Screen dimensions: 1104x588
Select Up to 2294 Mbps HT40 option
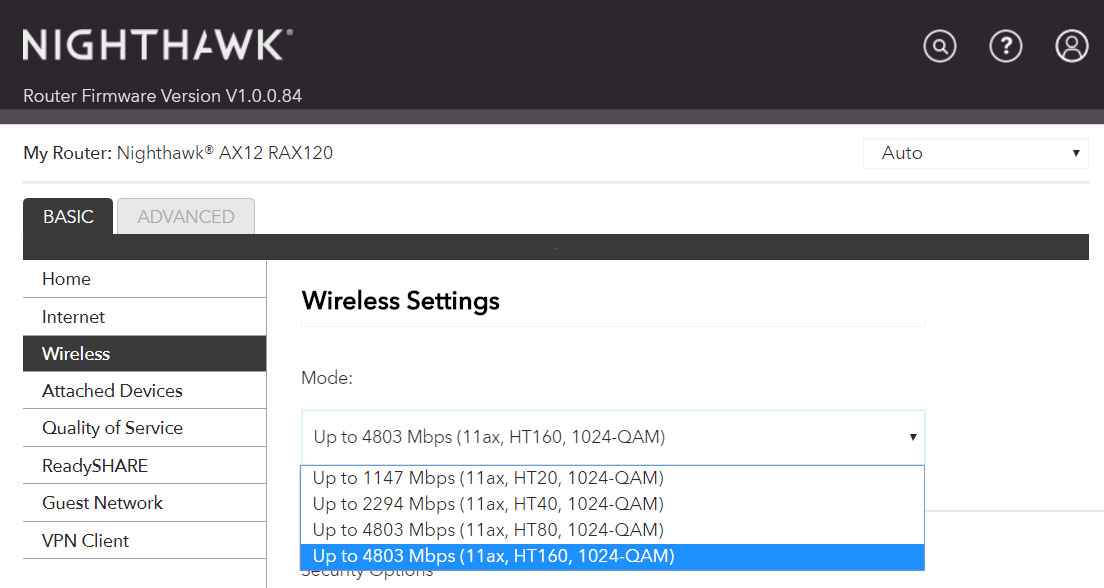click(x=612, y=504)
